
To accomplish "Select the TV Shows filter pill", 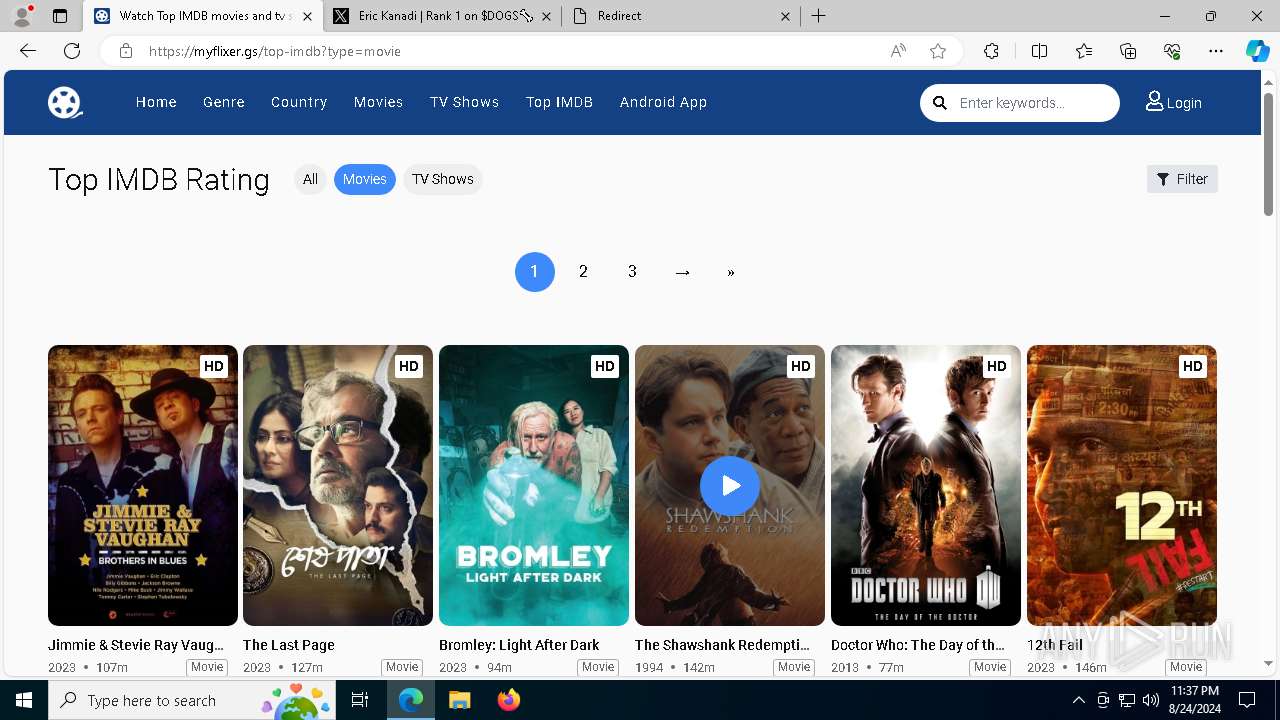I will (x=443, y=179).
